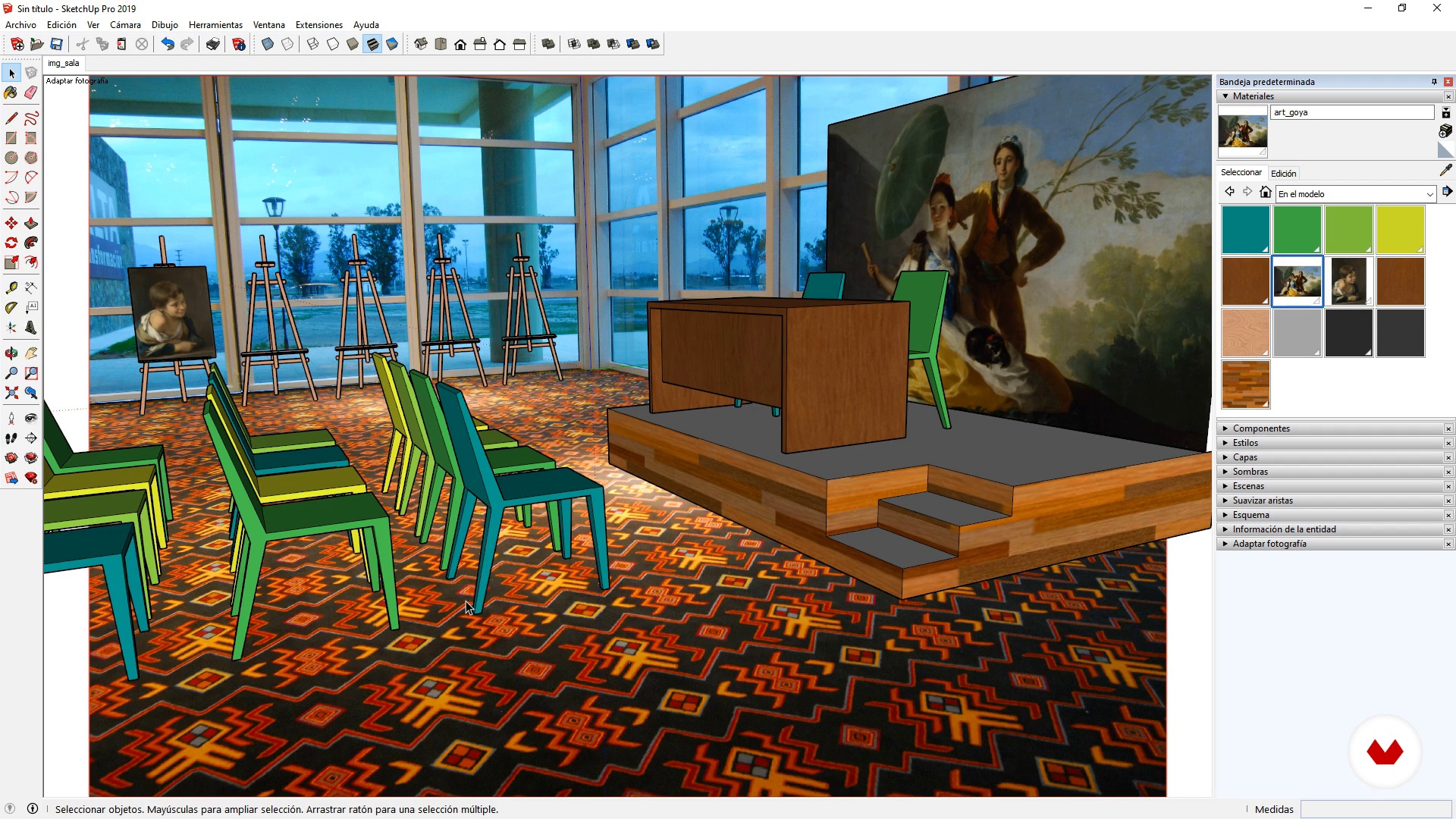Activate the Orbit tool
Viewport: 1456px width, 819px height.
click(11, 353)
